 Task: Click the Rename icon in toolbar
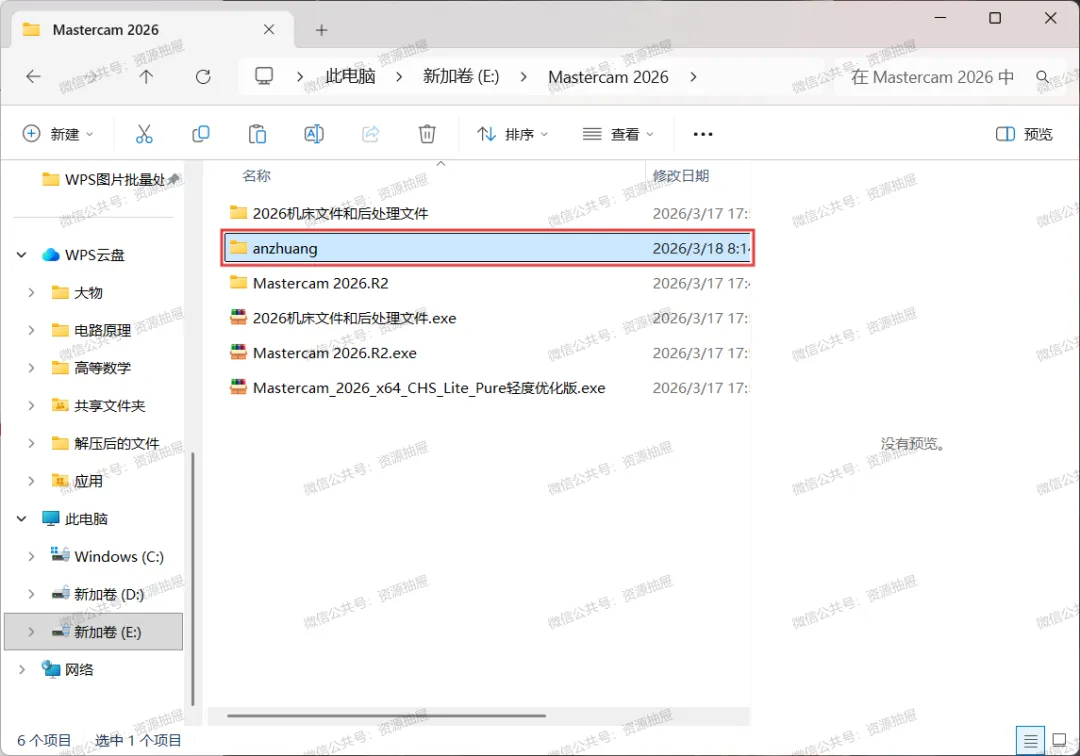(313, 134)
